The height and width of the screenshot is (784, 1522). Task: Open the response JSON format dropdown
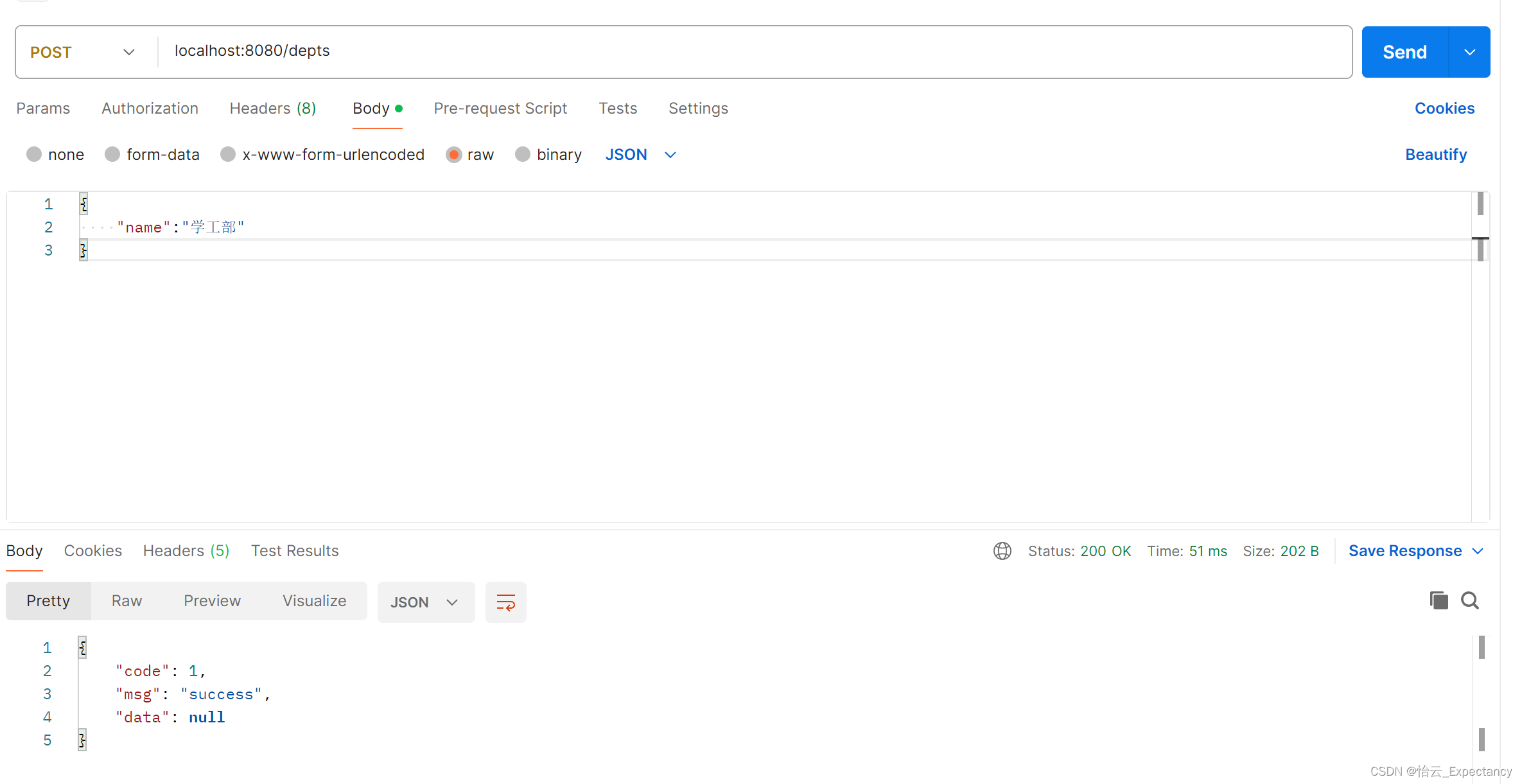424,602
